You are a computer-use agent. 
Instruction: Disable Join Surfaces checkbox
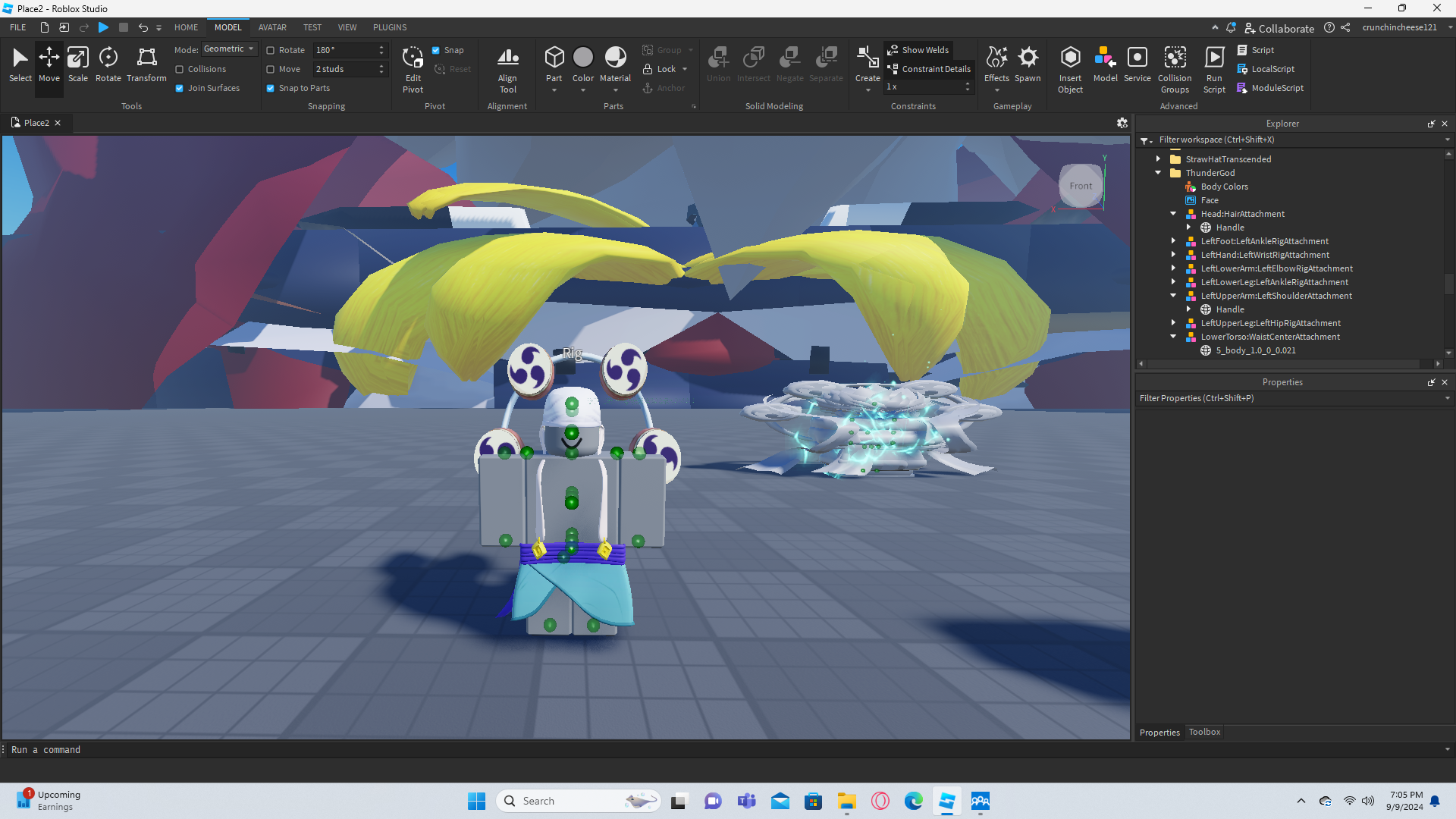click(180, 88)
